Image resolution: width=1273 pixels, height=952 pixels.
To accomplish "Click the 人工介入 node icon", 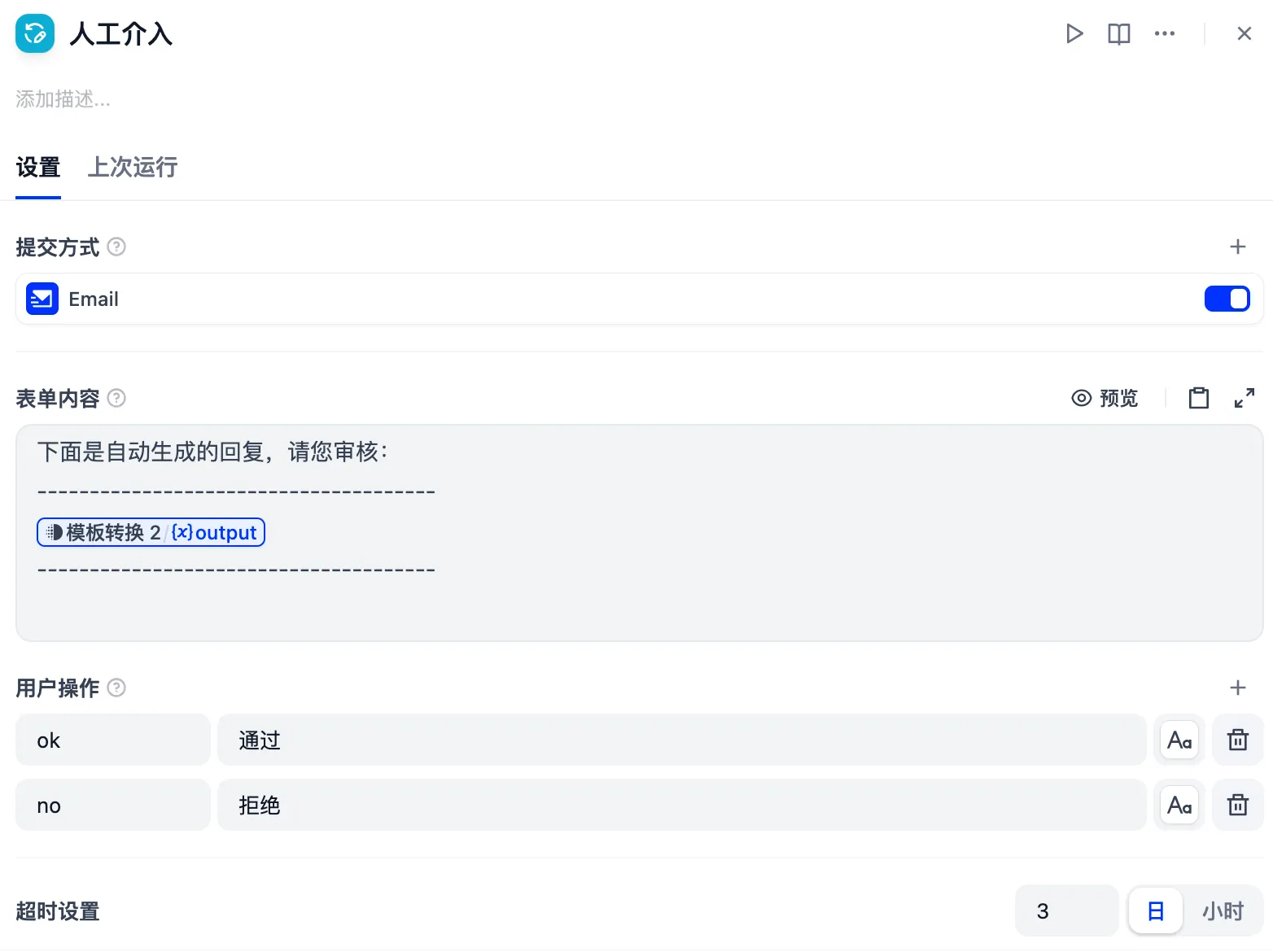I will (x=35, y=33).
